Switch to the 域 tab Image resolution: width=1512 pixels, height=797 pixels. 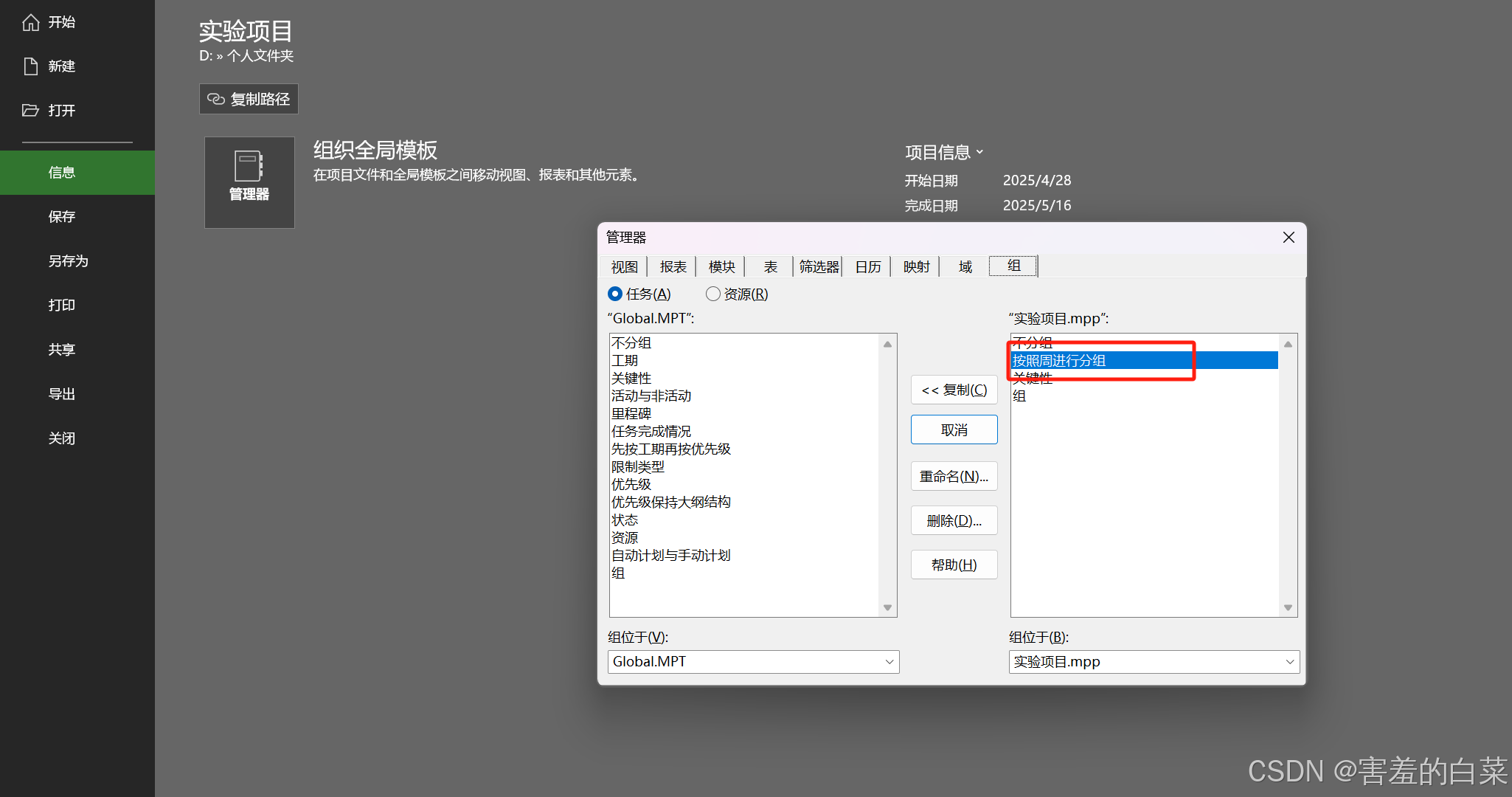click(x=965, y=266)
